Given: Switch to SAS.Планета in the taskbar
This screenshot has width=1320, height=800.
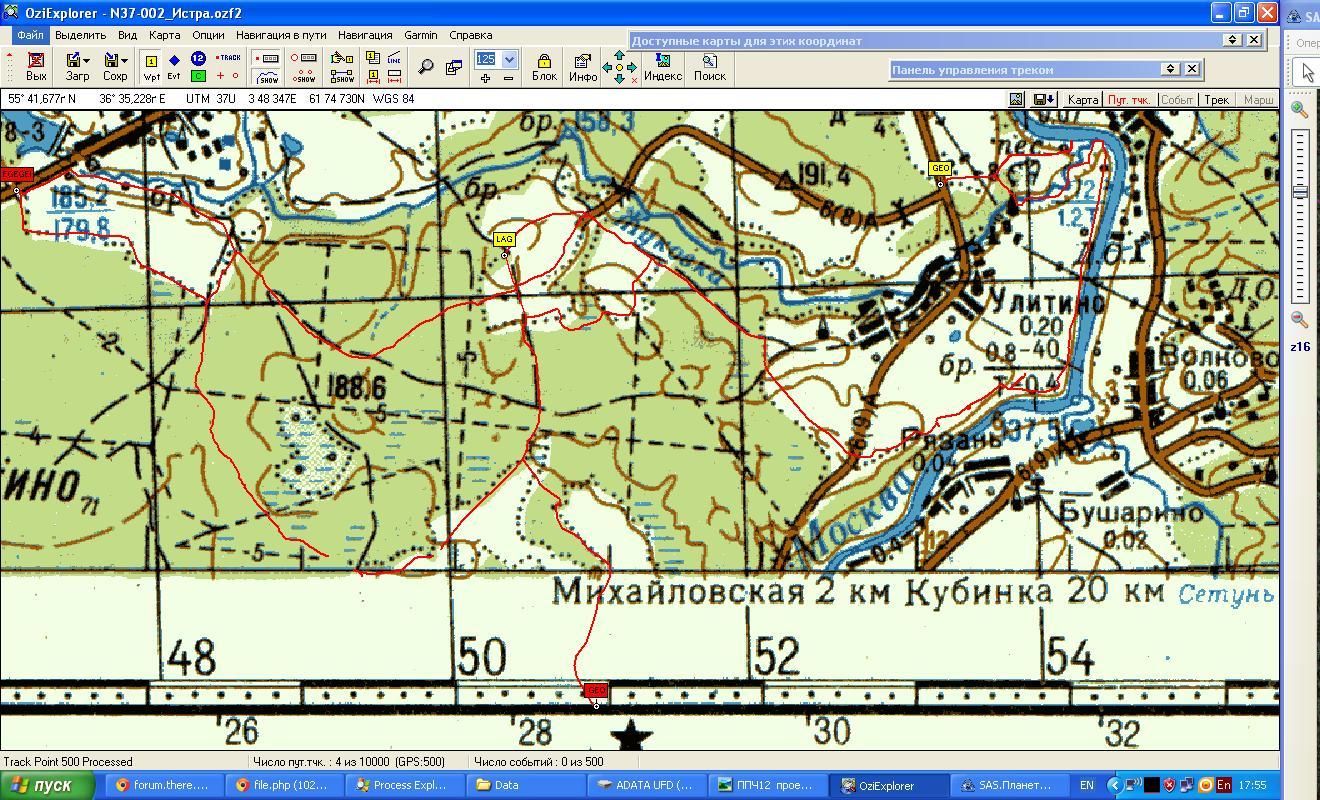Looking at the screenshot, I should [1005, 785].
